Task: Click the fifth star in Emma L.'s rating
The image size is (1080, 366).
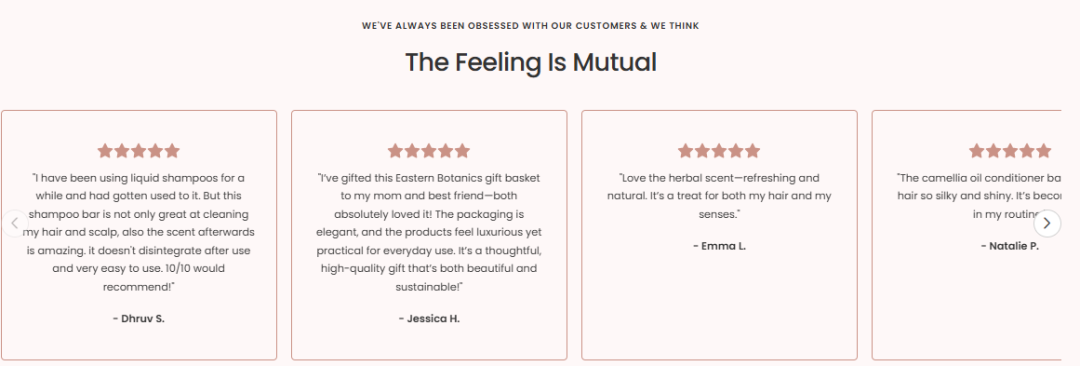Action: [x=753, y=151]
